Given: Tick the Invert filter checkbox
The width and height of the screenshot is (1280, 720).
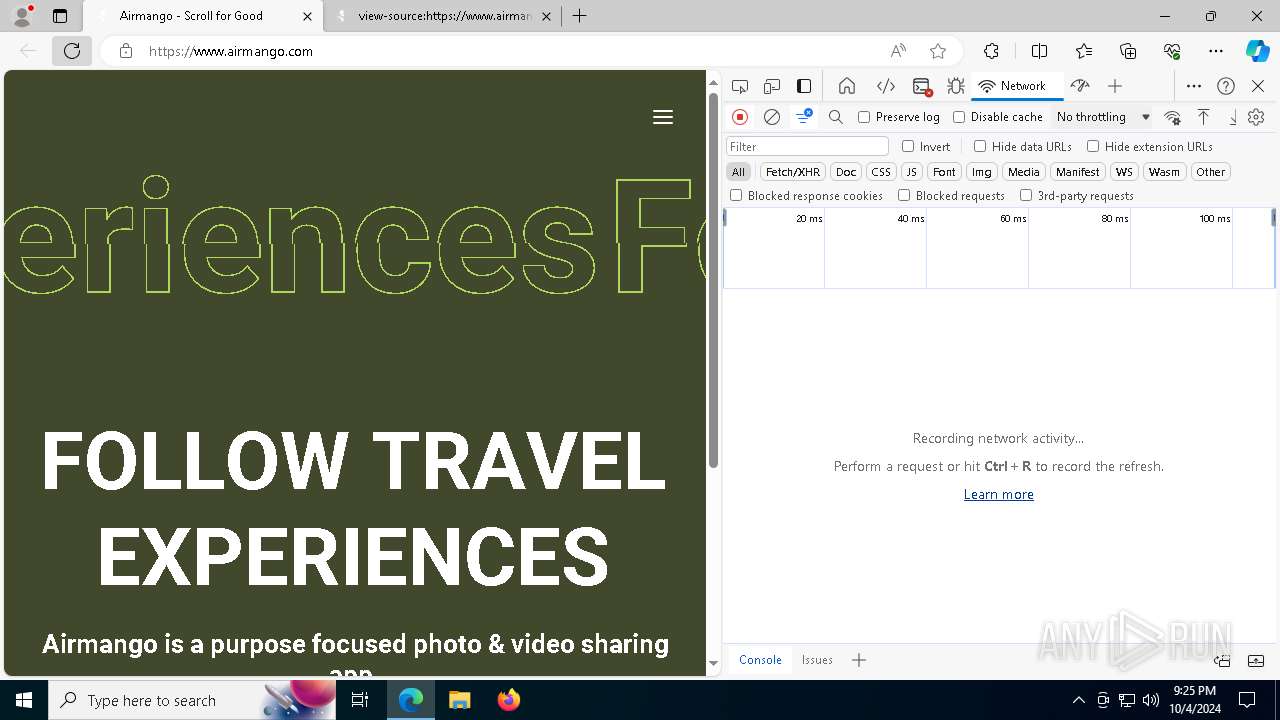Looking at the screenshot, I should [x=908, y=146].
